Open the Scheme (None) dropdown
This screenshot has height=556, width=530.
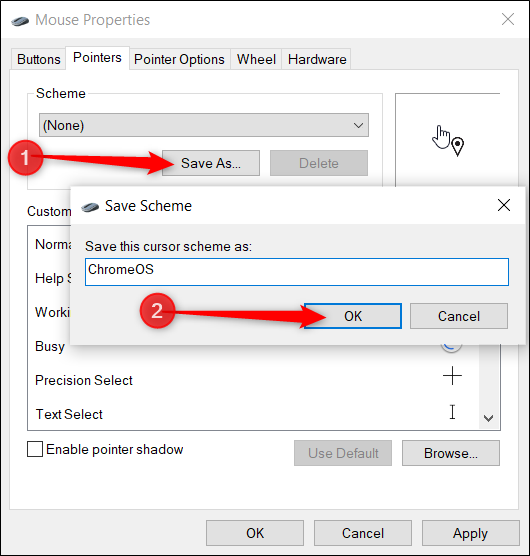pyautogui.click(x=204, y=125)
